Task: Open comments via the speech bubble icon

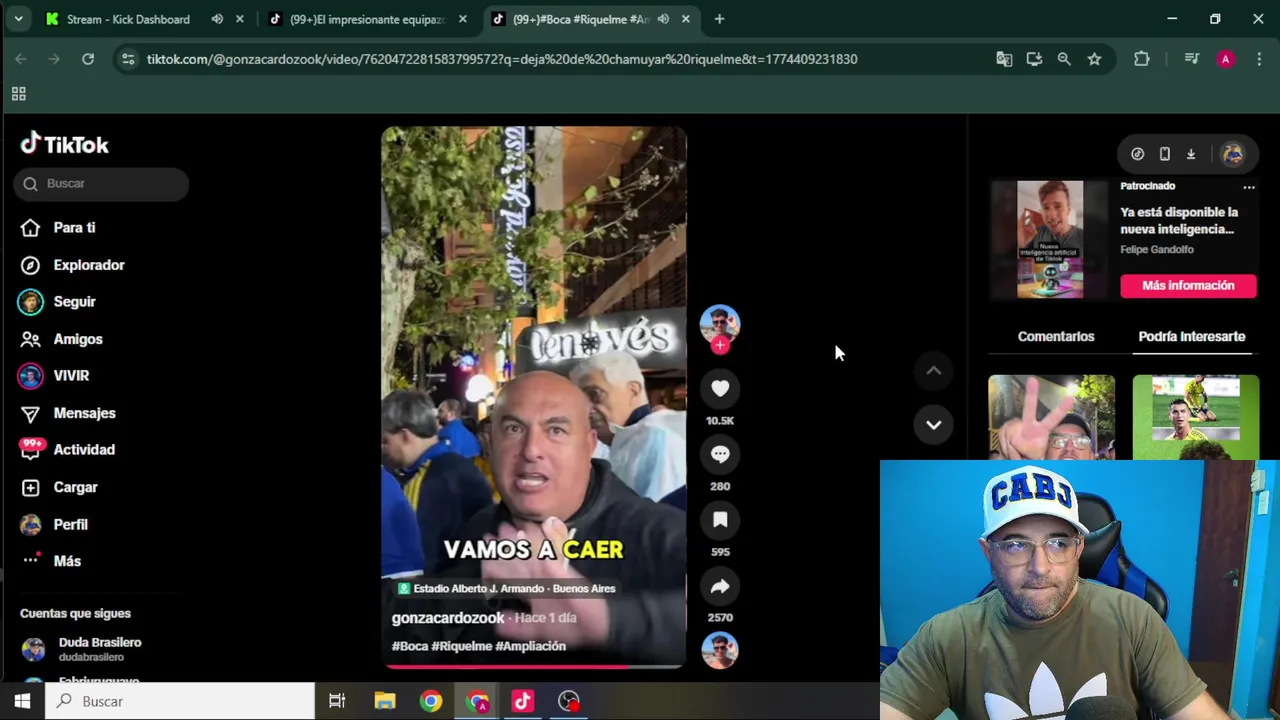Action: [720, 454]
